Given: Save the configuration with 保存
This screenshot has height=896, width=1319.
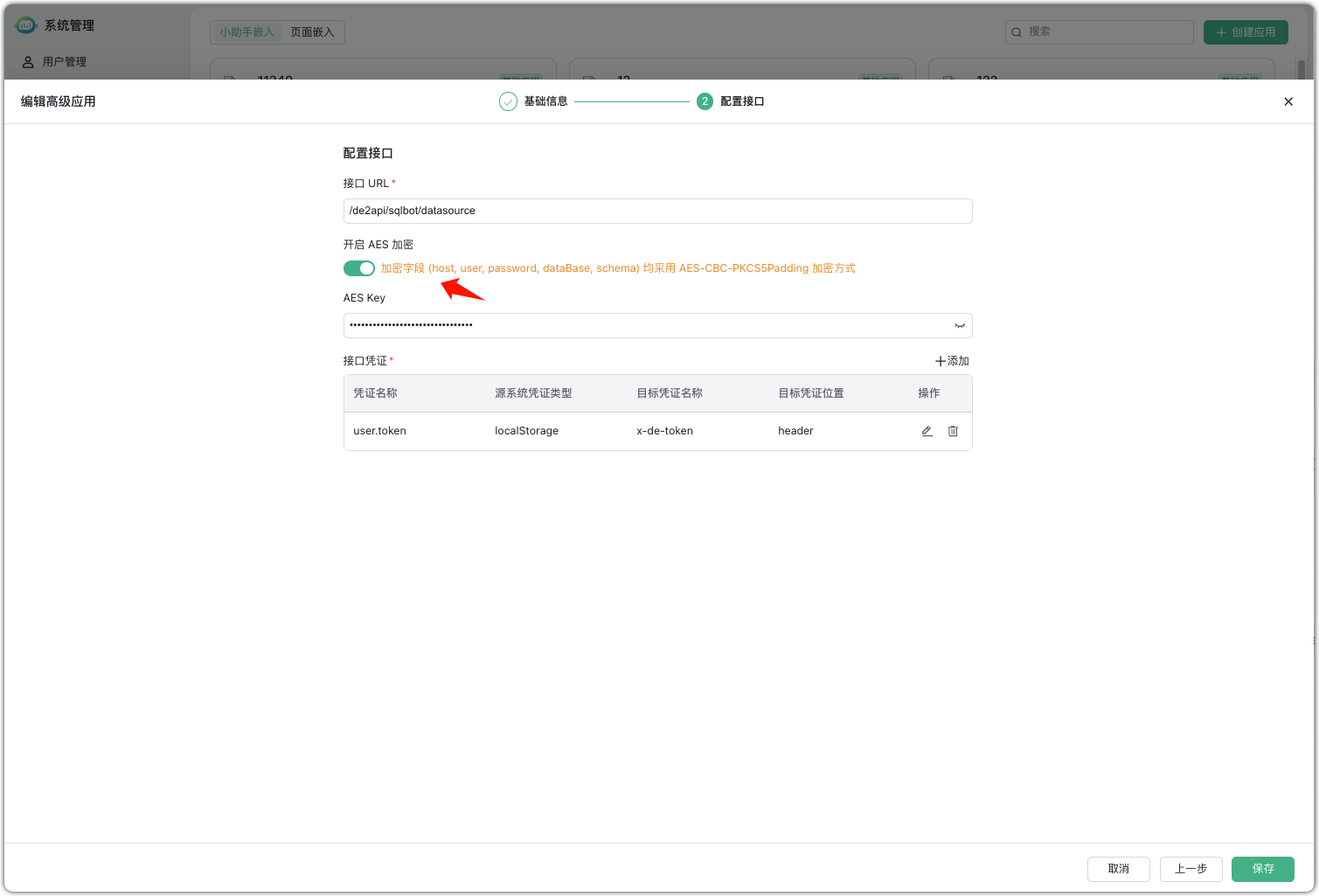Looking at the screenshot, I should point(1262,869).
